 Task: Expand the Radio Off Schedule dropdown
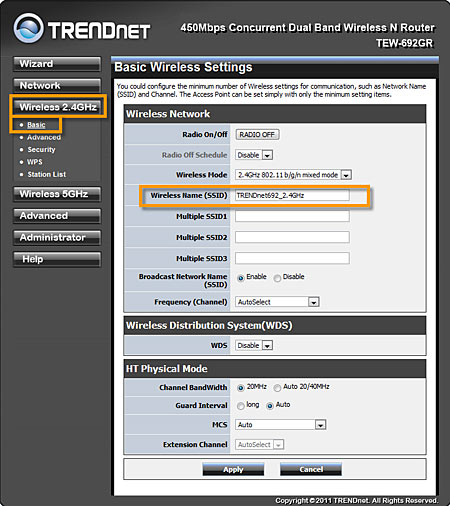pyautogui.click(x=254, y=155)
